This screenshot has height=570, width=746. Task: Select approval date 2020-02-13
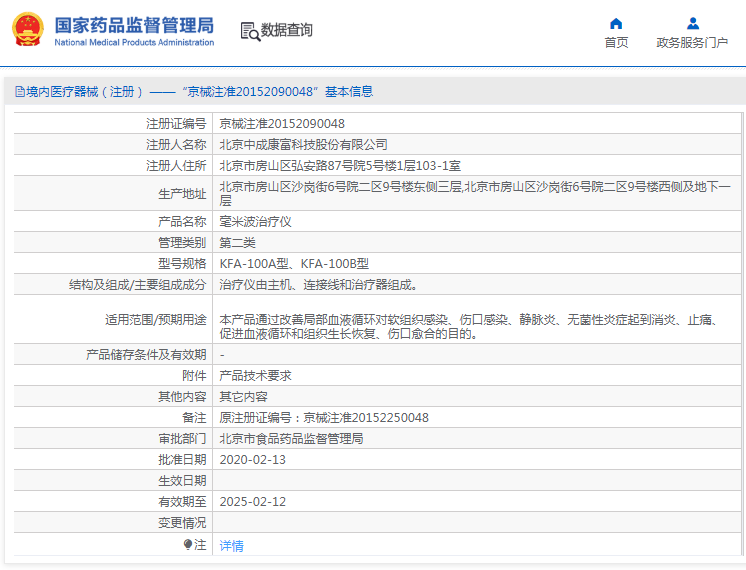point(253,460)
